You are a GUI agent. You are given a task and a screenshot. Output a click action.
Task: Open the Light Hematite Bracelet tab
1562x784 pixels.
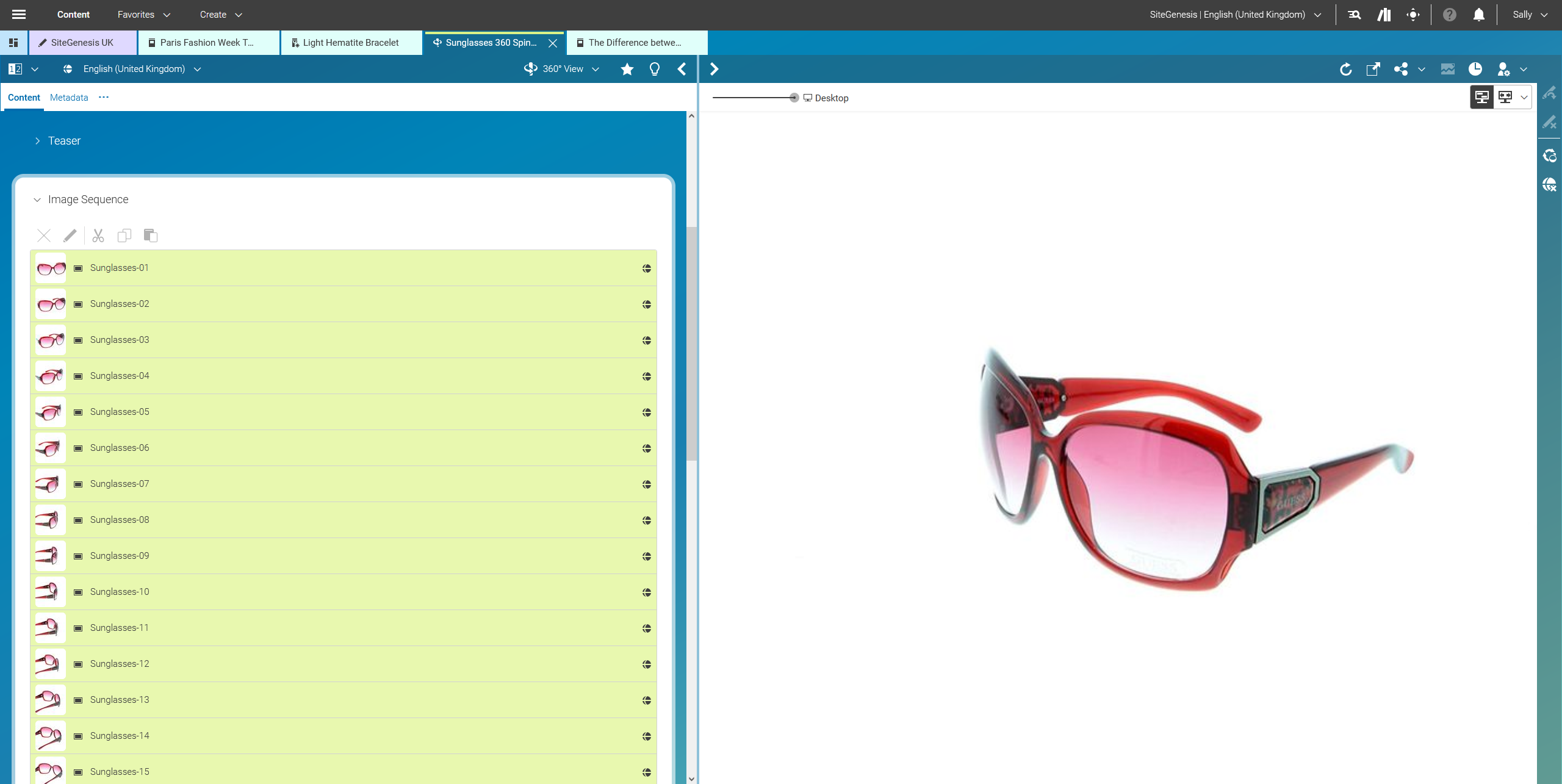tap(350, 43)
